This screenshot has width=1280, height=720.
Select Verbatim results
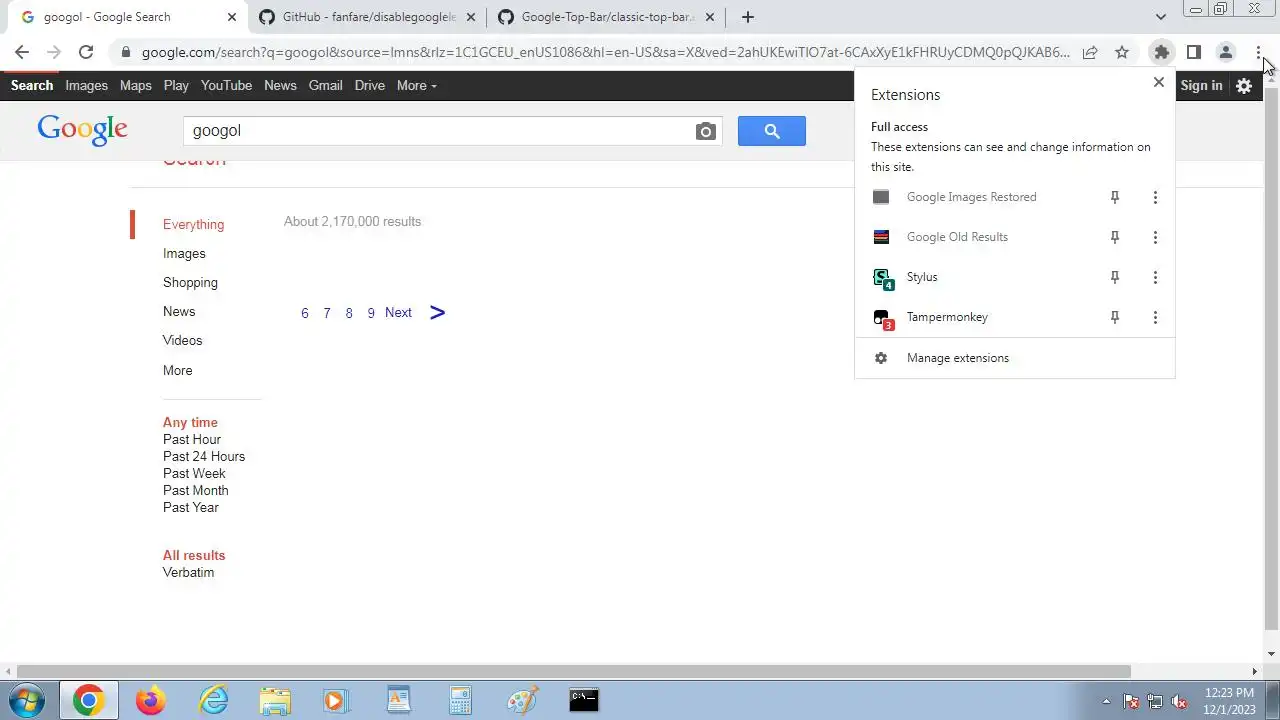point(188,572)
